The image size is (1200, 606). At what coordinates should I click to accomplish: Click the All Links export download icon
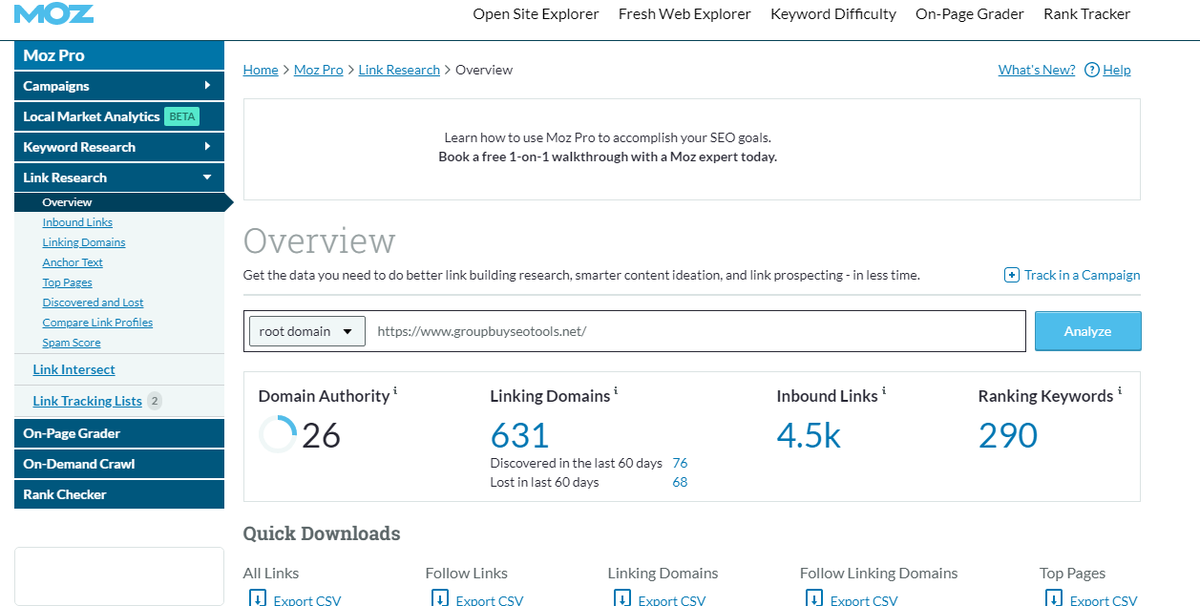pos(256,598)
